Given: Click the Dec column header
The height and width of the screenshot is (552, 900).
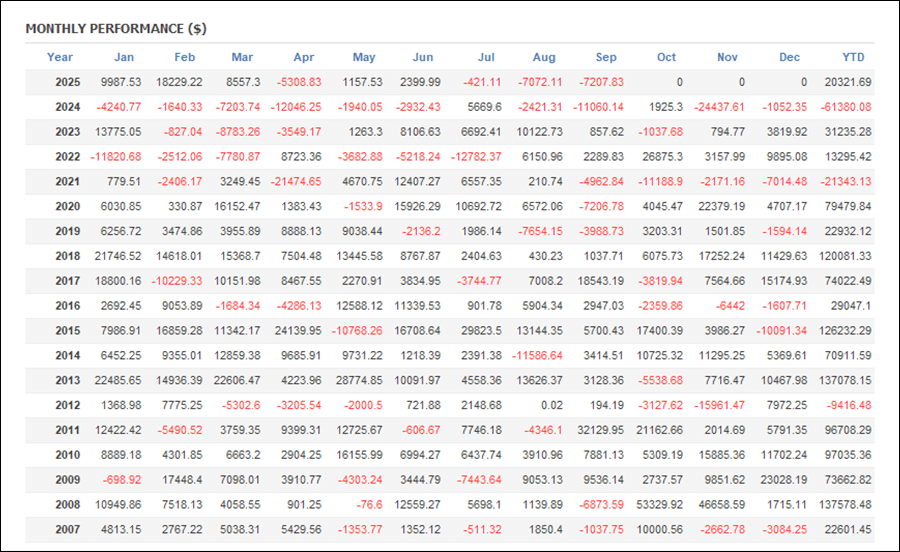Looking at the screenshot, I should pyautogui.click(x=791, y=57).
